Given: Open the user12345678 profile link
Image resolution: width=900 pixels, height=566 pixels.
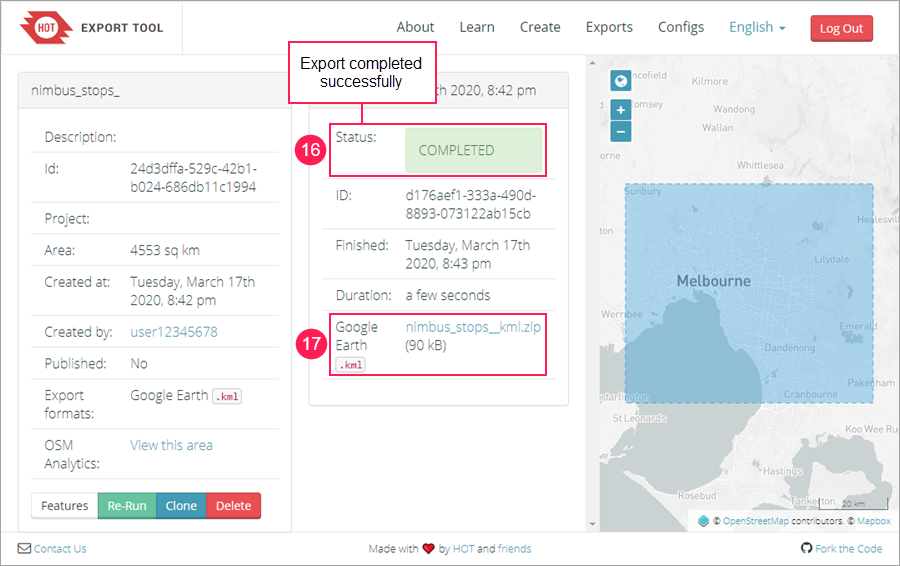Looking at the screenshot, I should point(174,332).
